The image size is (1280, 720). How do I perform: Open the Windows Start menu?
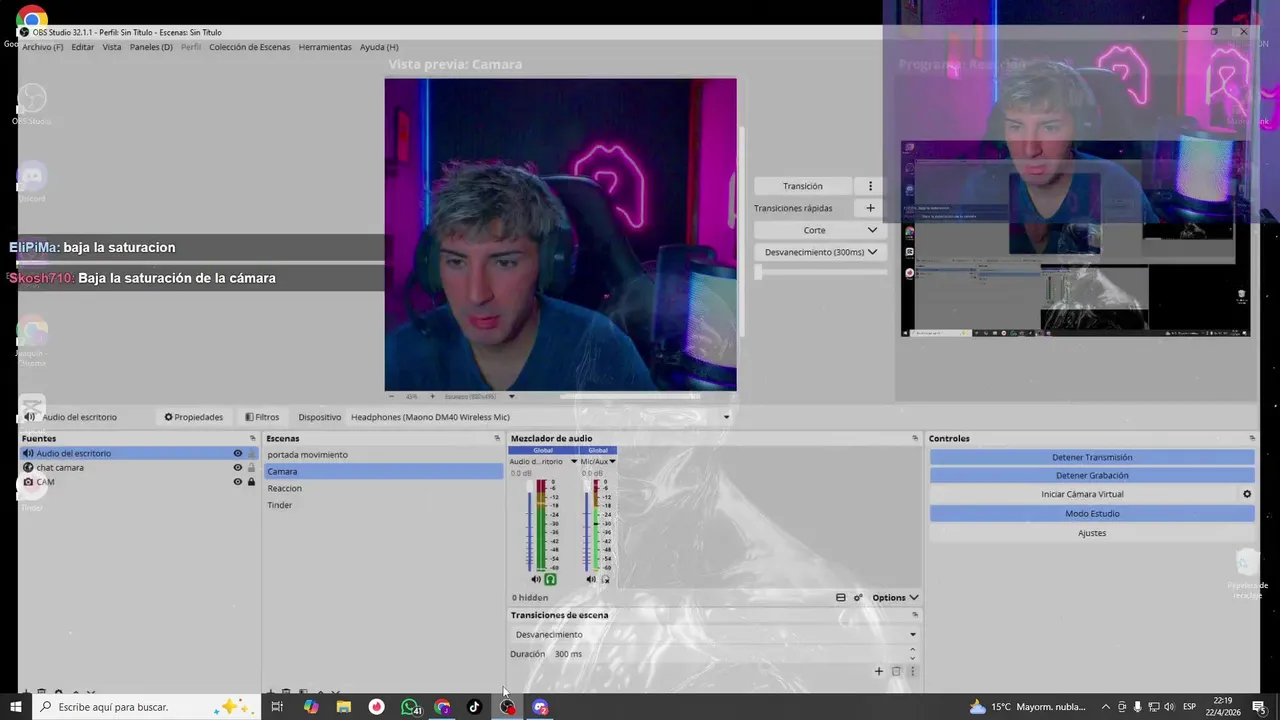[16, 707]
